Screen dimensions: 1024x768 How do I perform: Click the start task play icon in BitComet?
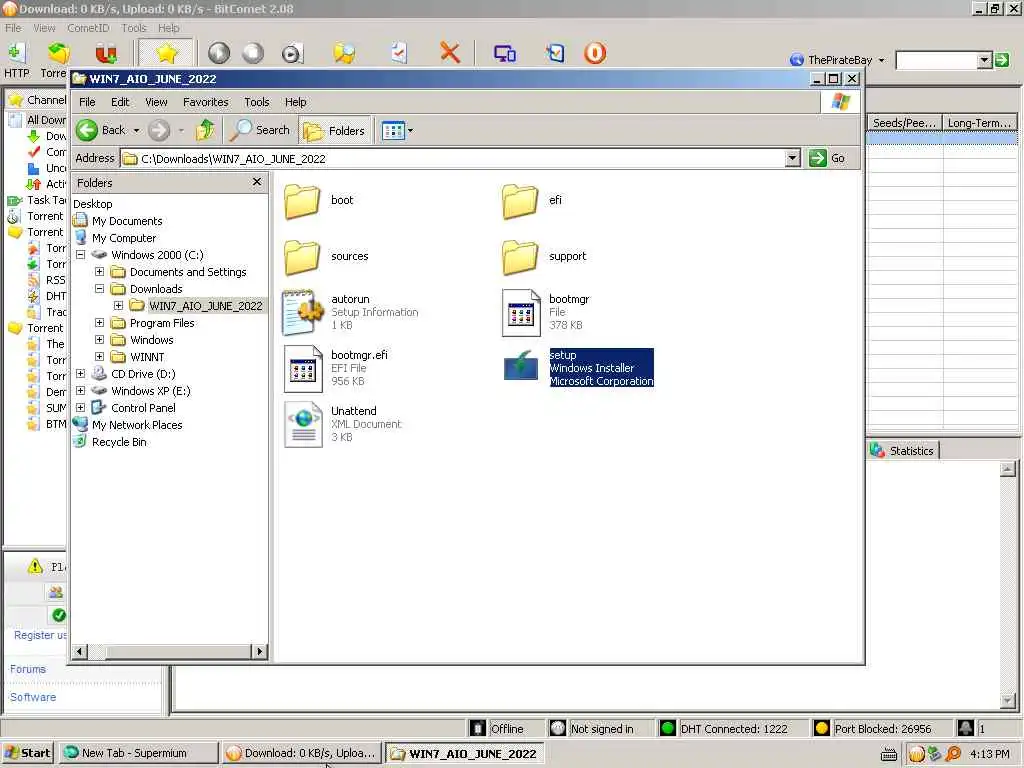point(219,54)
